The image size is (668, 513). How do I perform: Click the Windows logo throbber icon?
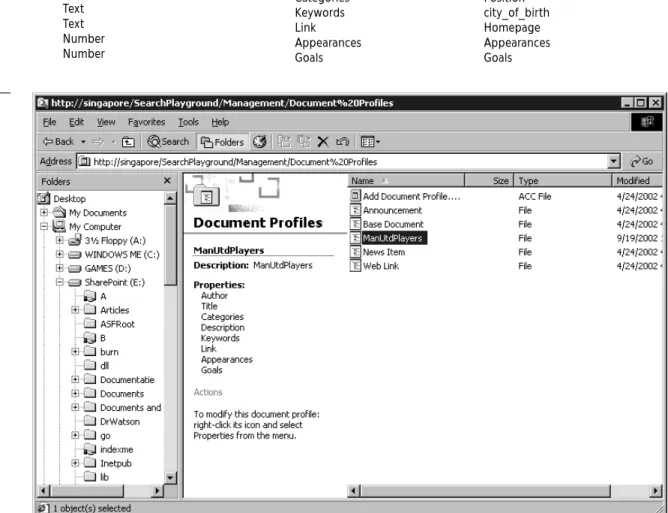(x=647, y=122)
